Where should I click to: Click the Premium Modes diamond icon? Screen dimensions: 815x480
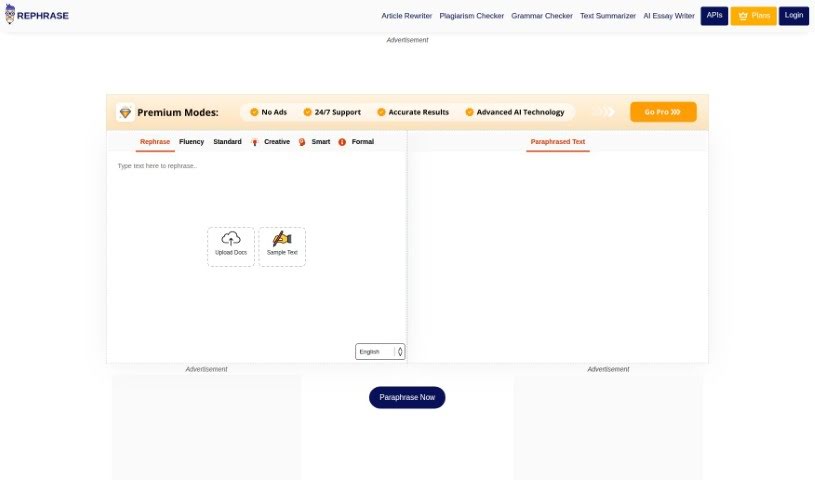pos(125,112)
